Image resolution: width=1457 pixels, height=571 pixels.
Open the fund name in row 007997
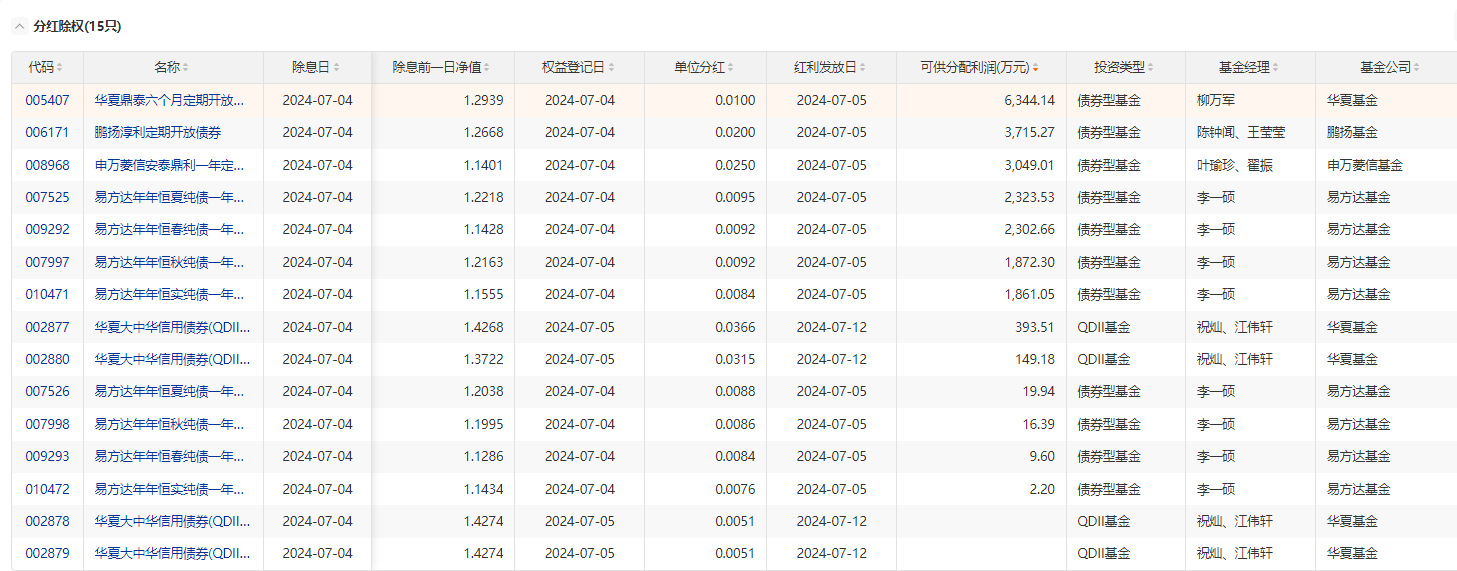click(169, 262)
